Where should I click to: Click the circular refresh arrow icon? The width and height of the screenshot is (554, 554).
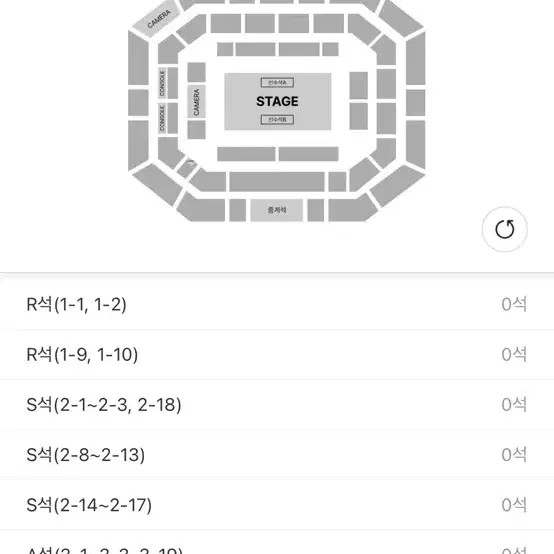[505, 229]
